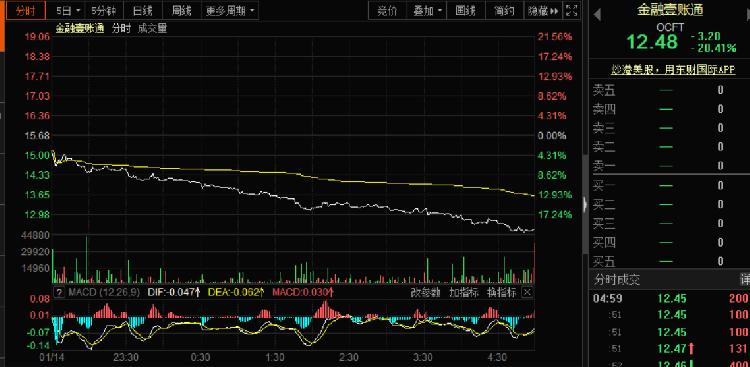Click the 买三 order book row

click(670, 223)
